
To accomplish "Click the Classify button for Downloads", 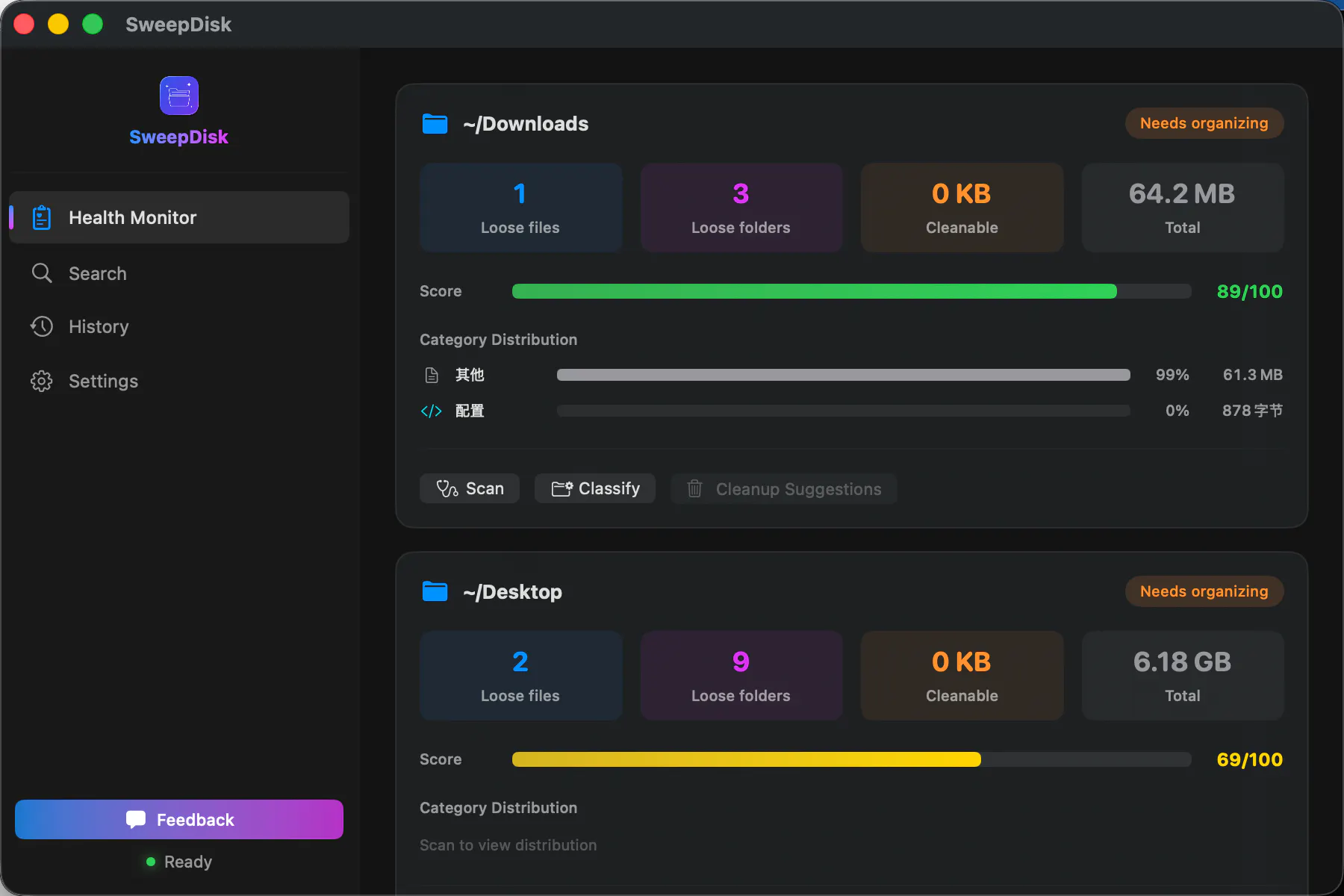I will tap(595, 489).
